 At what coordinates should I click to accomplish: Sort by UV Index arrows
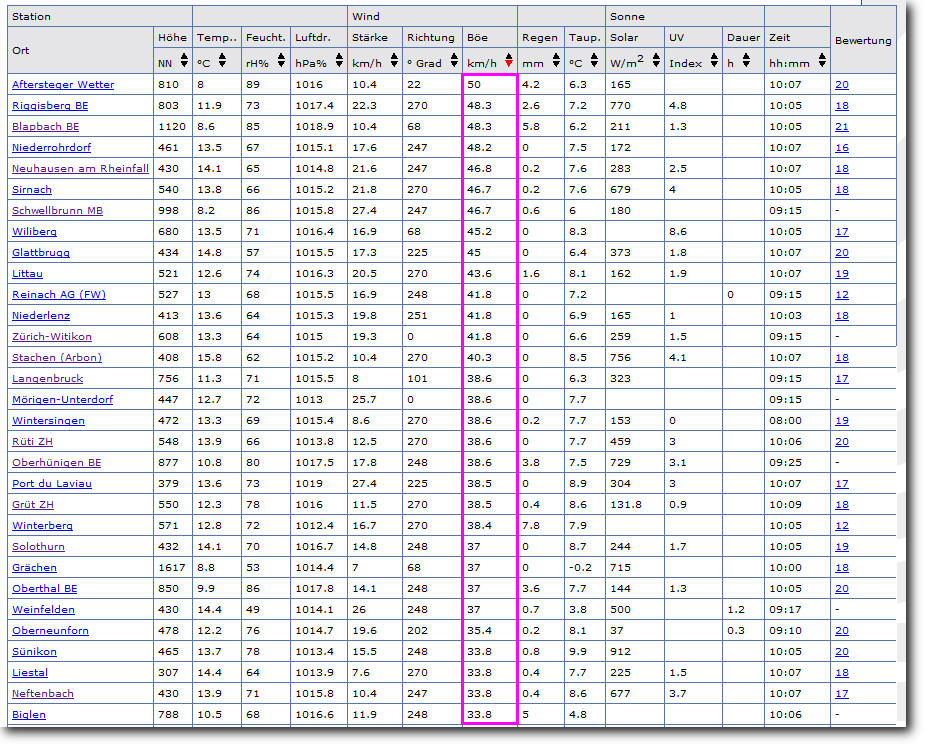(x=713, y=62)
